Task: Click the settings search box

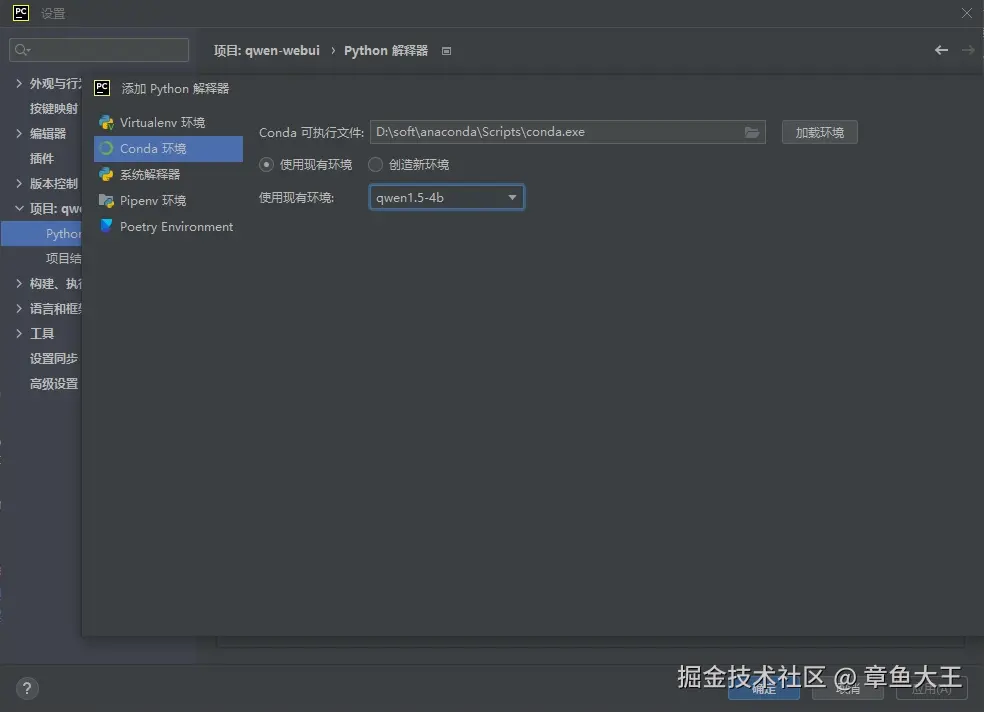Action: pos(99,50)
